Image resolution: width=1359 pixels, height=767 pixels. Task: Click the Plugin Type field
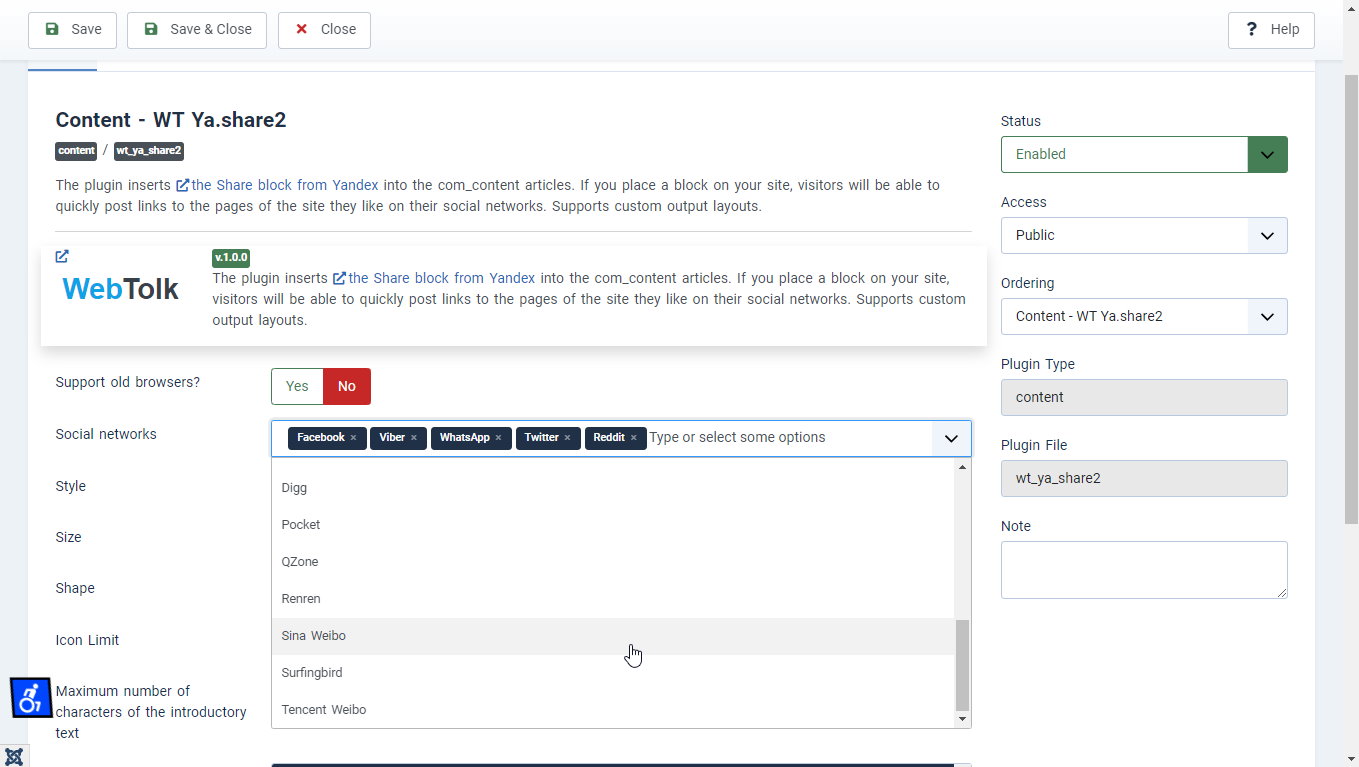(1144, 398)
